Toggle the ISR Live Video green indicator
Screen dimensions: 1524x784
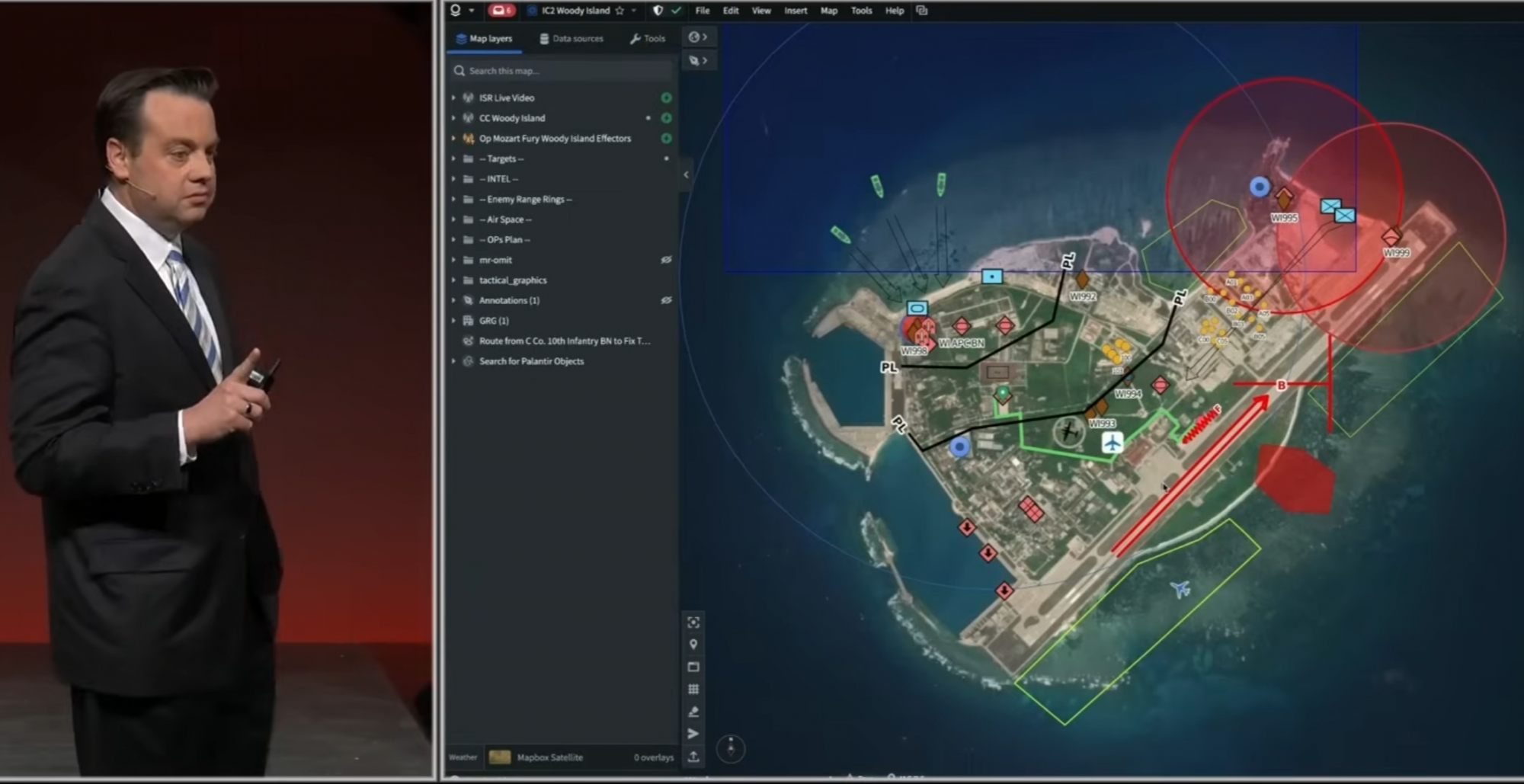(x=666, y=98)
